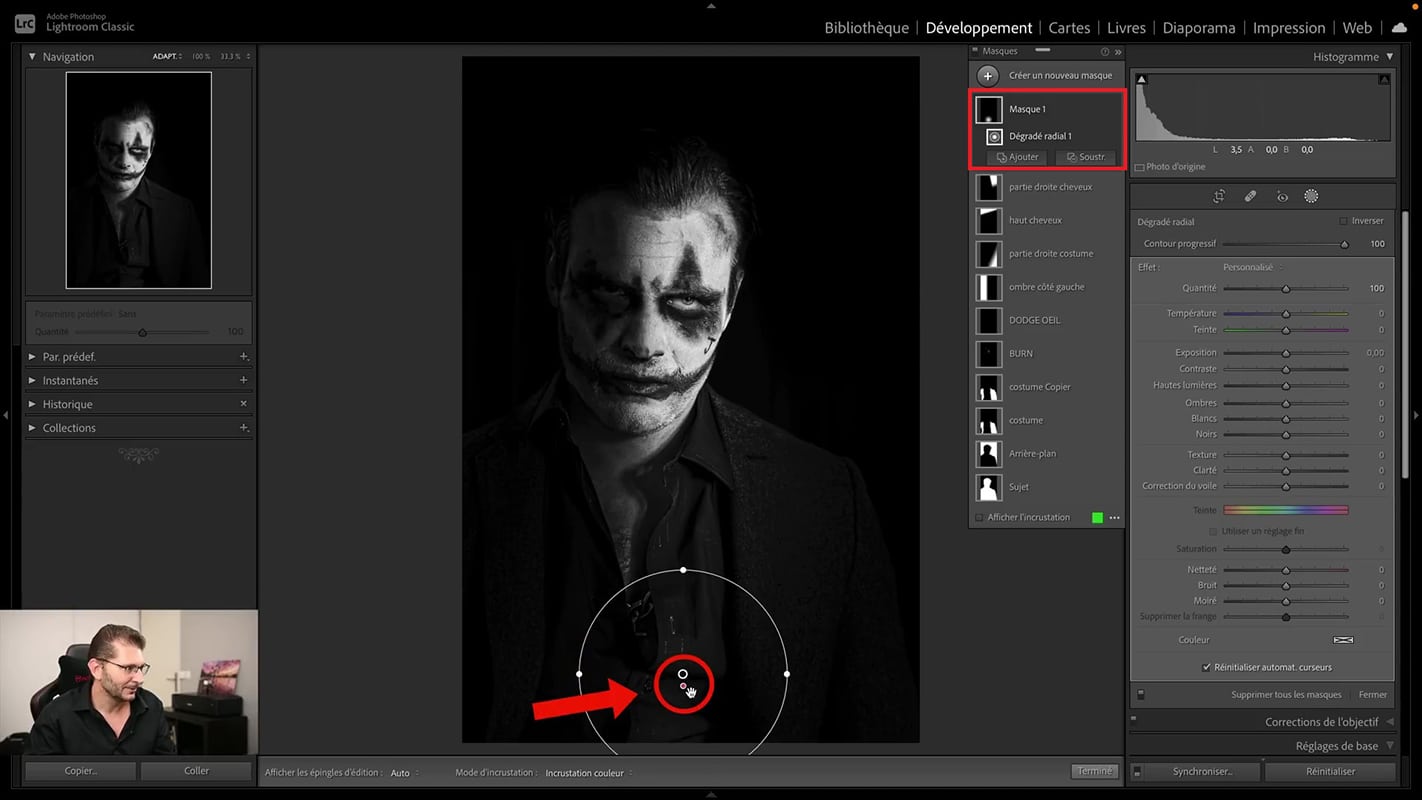Switch to Développement module
The width and height of the screenshot is (1422, 800).
(x=979, y=28)
